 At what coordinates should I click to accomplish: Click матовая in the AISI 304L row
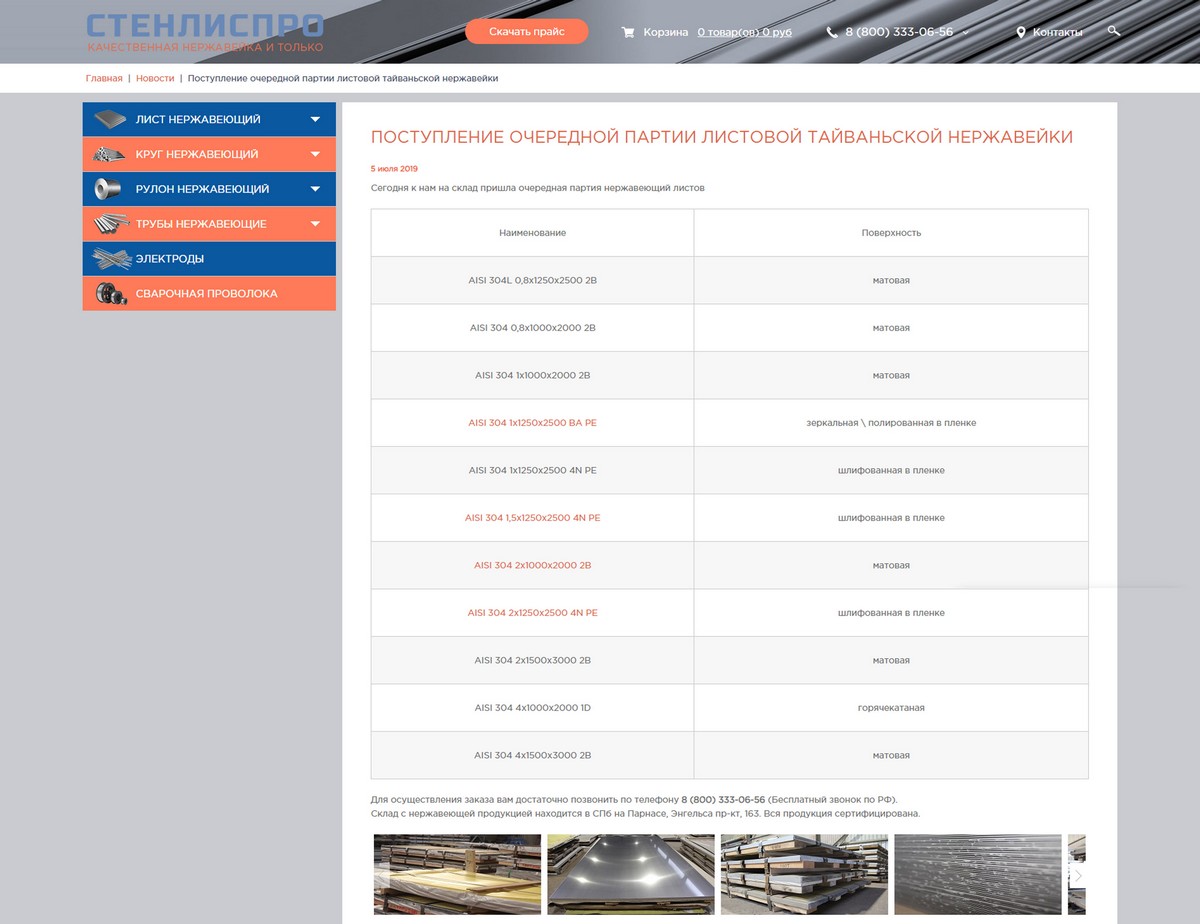tap(891, 280)
